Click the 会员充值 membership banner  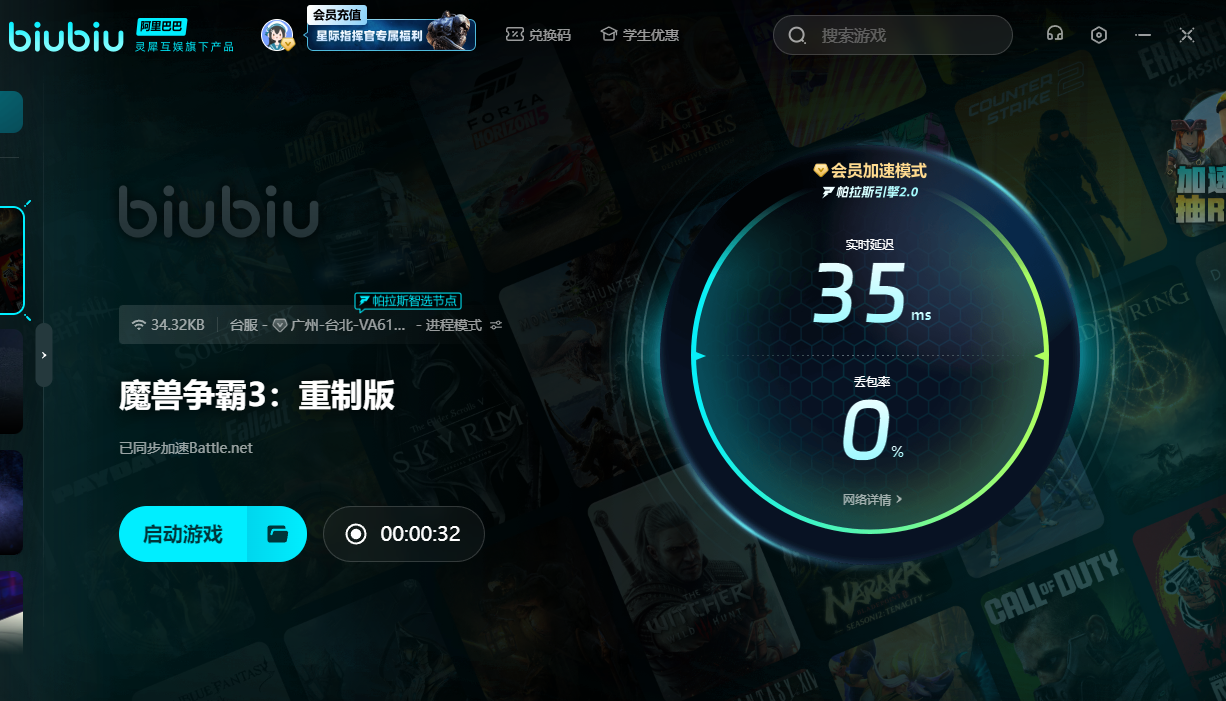390,34
